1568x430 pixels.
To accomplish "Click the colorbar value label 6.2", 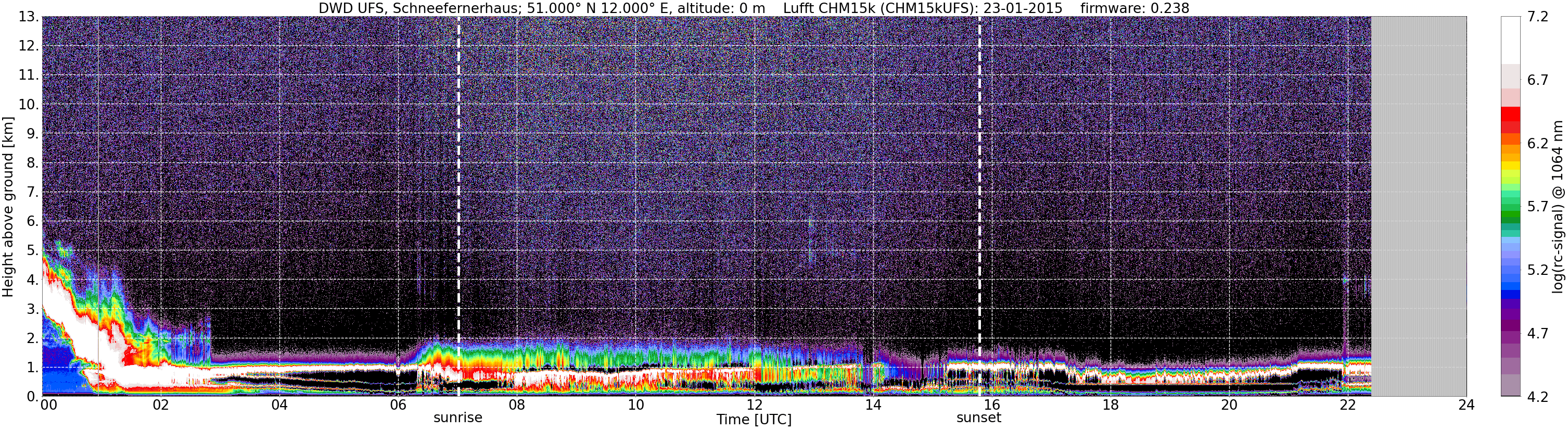I will click(x=1538, y=144).
